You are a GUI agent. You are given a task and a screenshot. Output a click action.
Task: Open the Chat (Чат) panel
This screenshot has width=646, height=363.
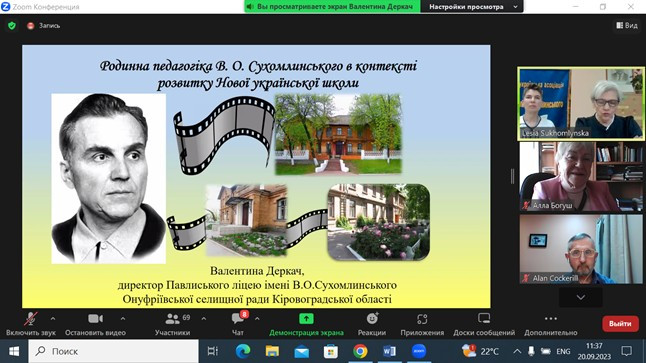(x=238, y=324)
